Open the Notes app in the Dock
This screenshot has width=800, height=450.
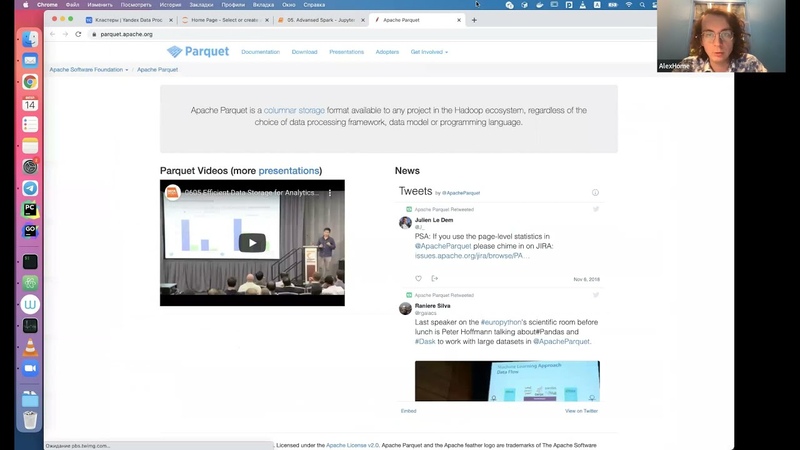pos(30,146)
